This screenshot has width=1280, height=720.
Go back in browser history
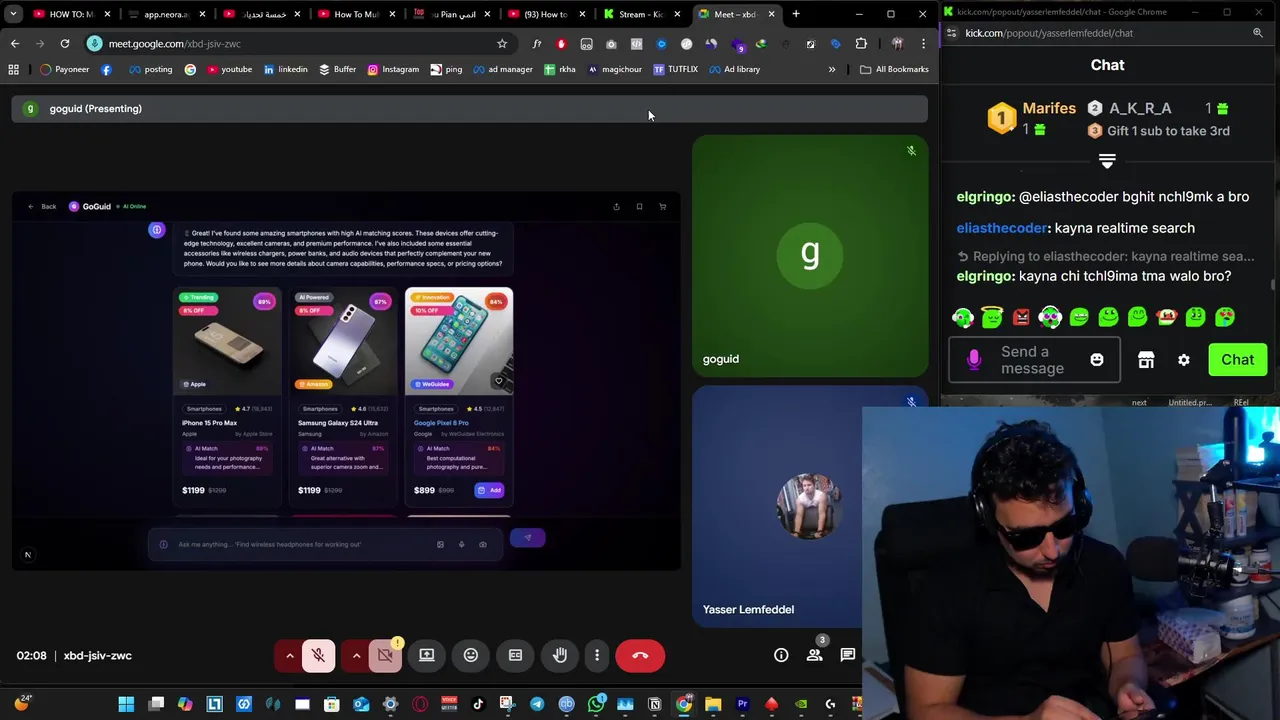pyautogui.click(x=15, y=44)
